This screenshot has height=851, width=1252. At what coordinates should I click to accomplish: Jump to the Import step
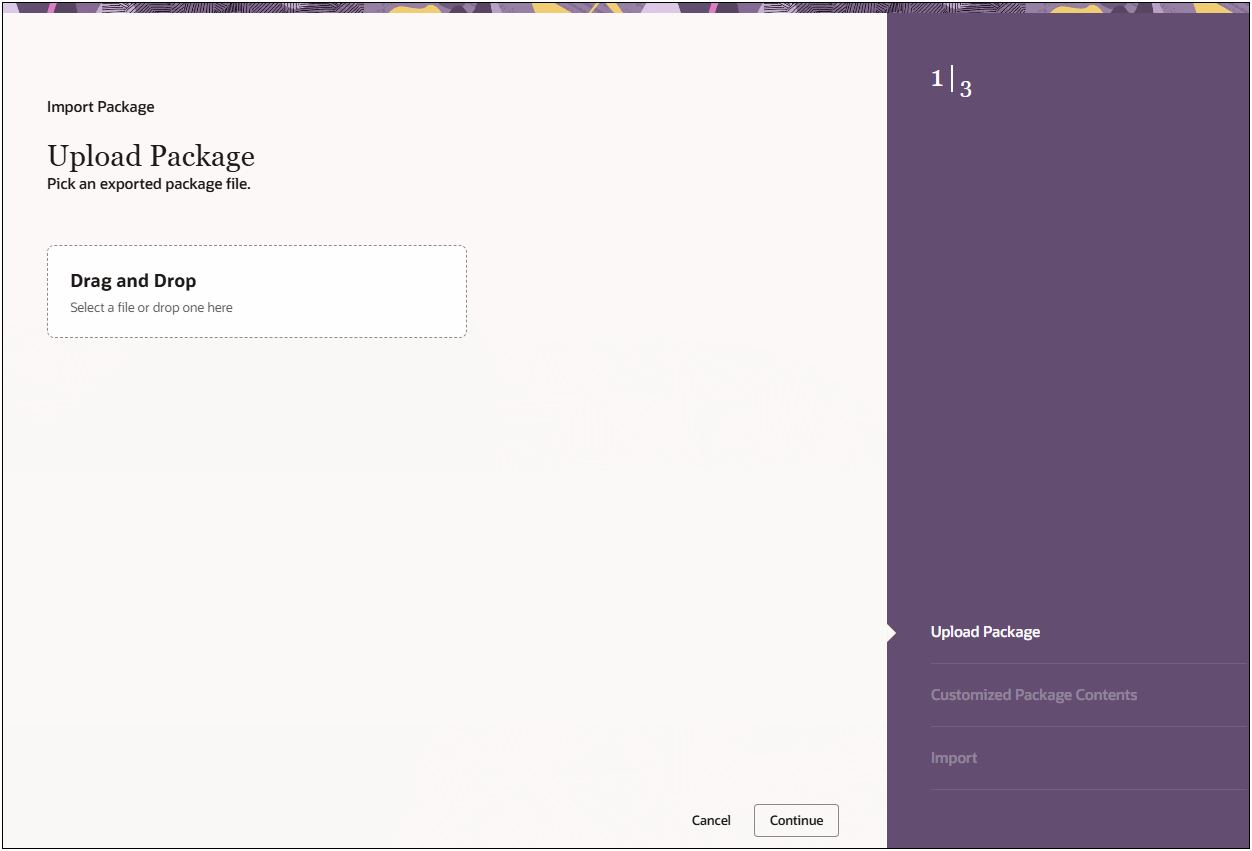(954, 758)
